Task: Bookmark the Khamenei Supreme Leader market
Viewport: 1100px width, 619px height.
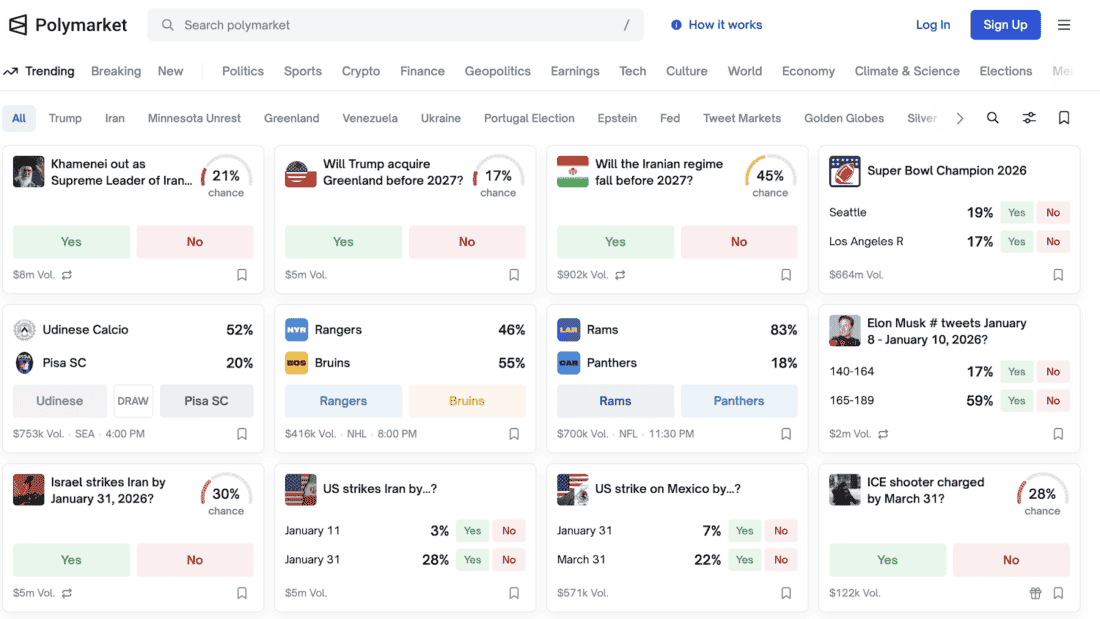Action: [x=242, y=275]
